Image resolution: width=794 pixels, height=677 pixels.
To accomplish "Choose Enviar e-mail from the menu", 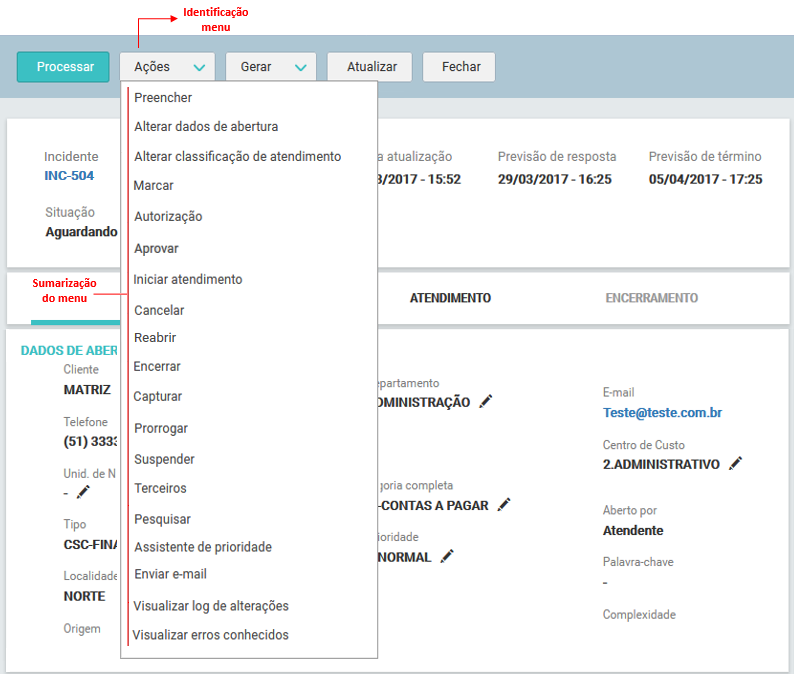I will [x=170, y=575].
